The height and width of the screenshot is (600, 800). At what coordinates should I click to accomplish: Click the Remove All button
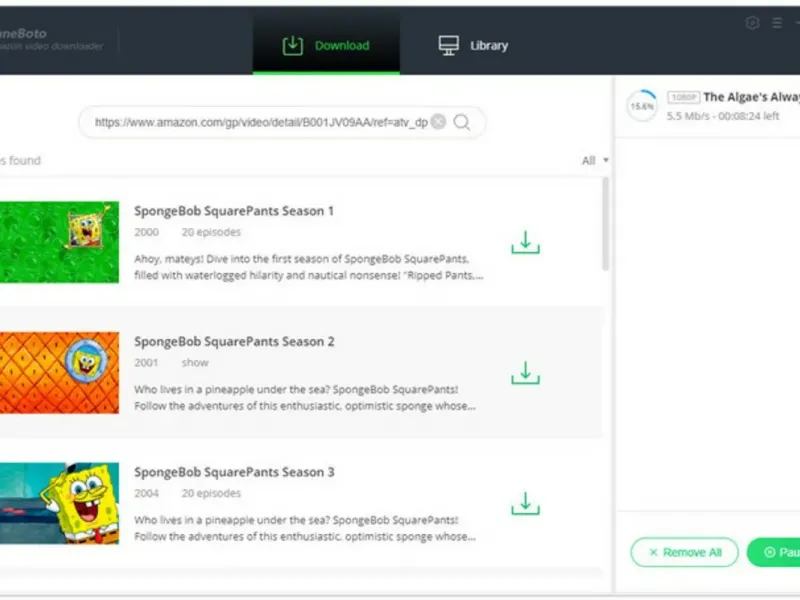coord(685,552)
